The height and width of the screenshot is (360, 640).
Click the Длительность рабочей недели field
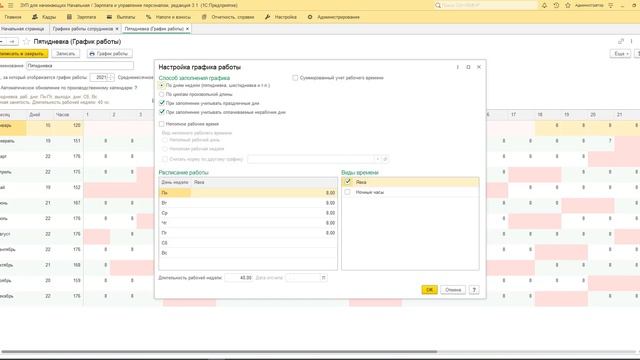tap(239, 278)
